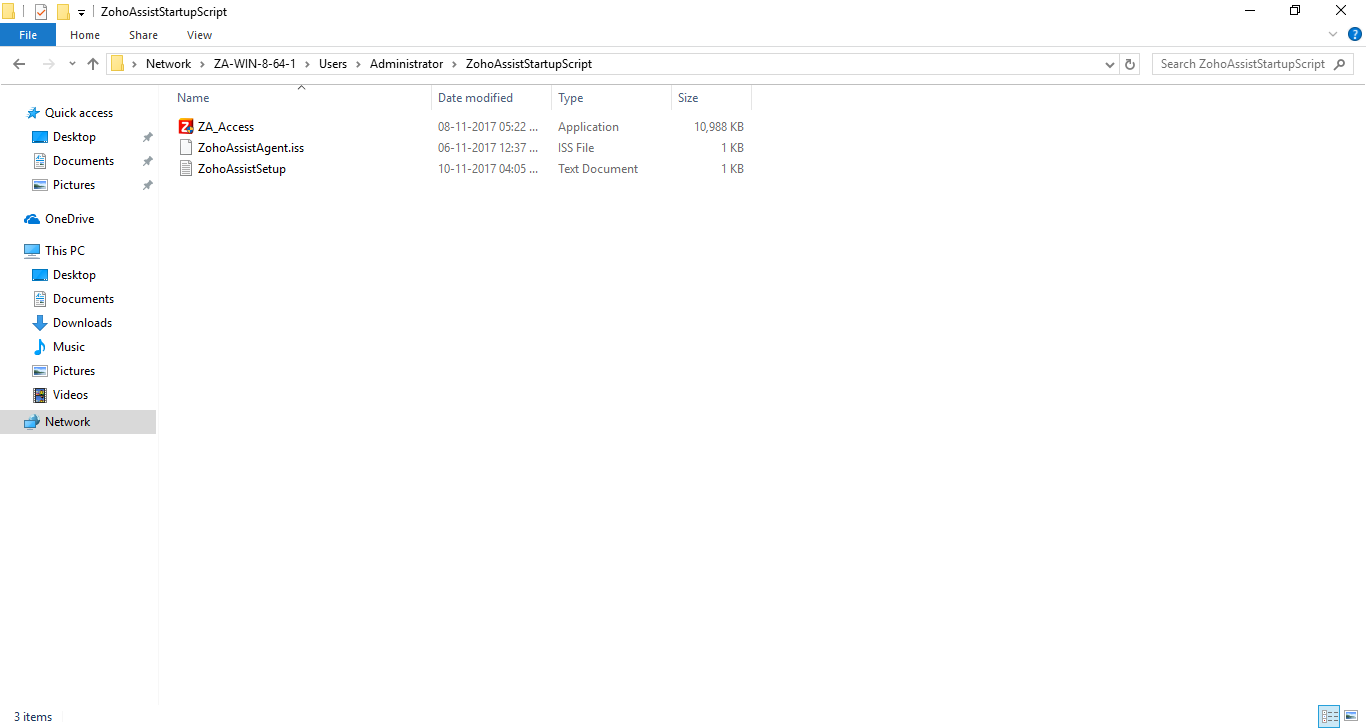This screenshot has width=1366, height=728.
Task: Unpin Pictures from Quick access
Action: click(147, 184)
